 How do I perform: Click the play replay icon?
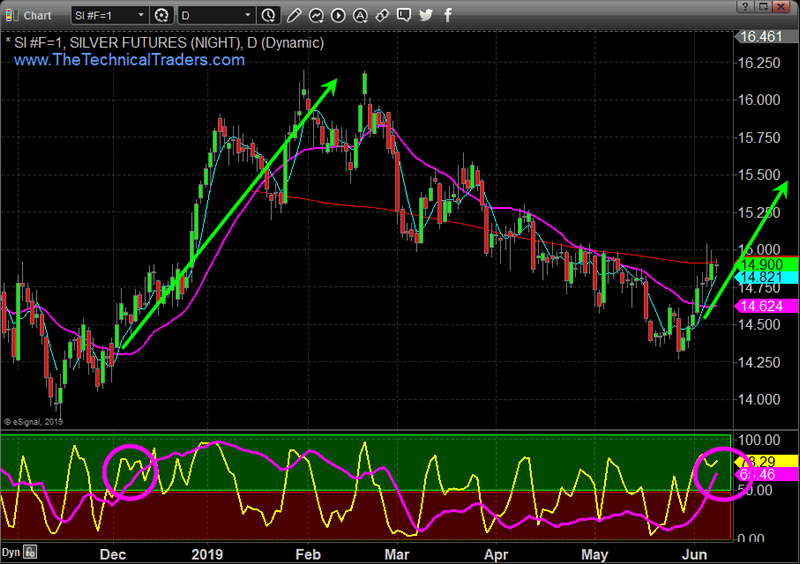337,15
